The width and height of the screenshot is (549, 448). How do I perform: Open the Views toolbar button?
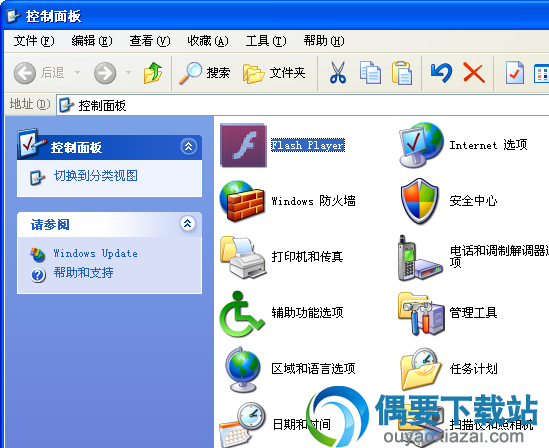coord(541,74)
